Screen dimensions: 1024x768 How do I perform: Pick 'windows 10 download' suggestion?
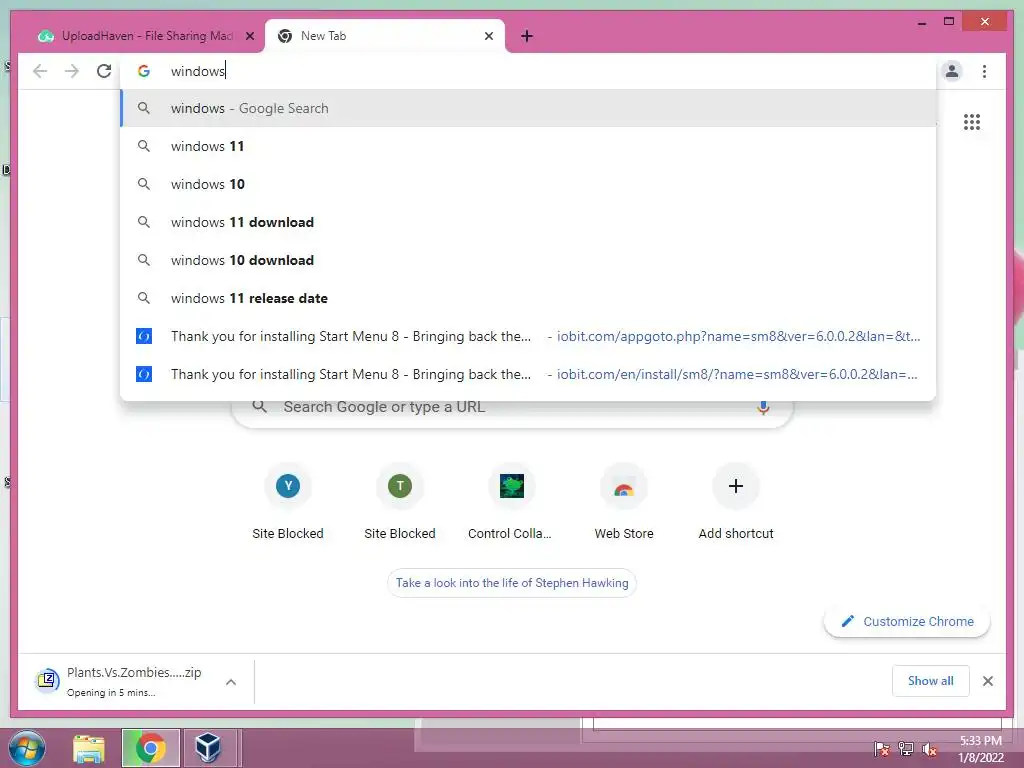coord(528,260)
